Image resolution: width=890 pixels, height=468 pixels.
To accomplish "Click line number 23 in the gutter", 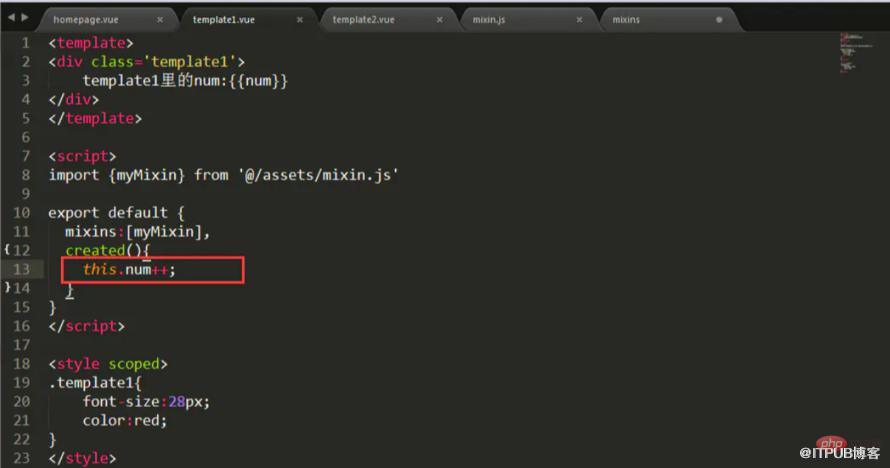I will coord(22,458).
